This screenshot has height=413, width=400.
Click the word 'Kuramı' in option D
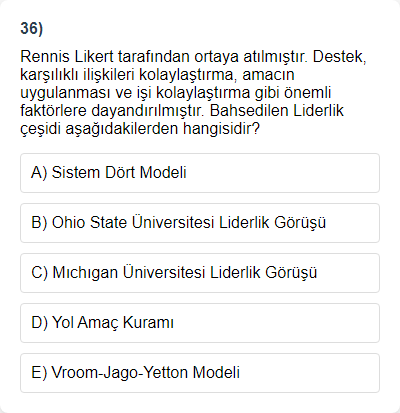point(148,323)
